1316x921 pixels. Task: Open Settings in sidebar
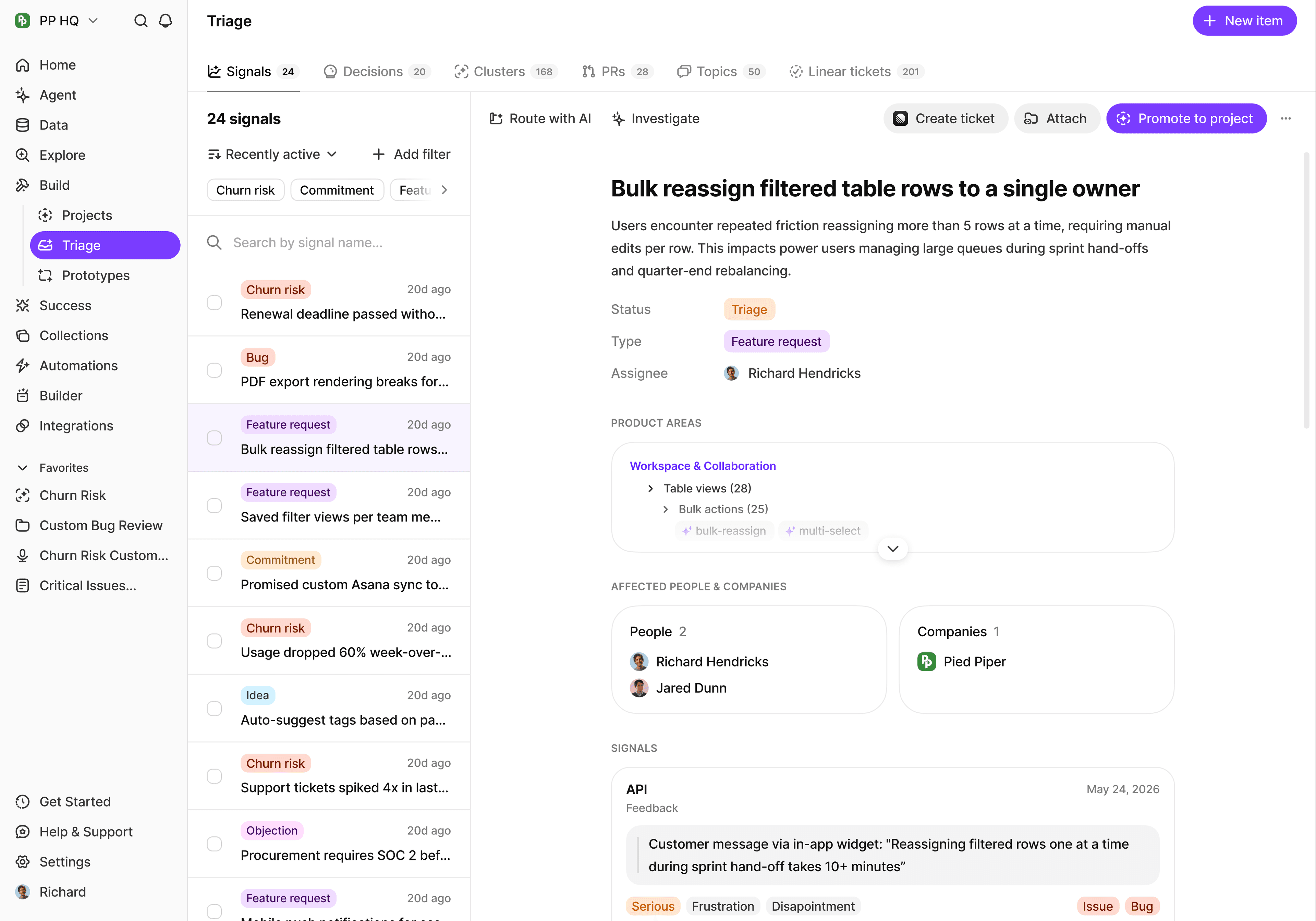tap(64, 862)
